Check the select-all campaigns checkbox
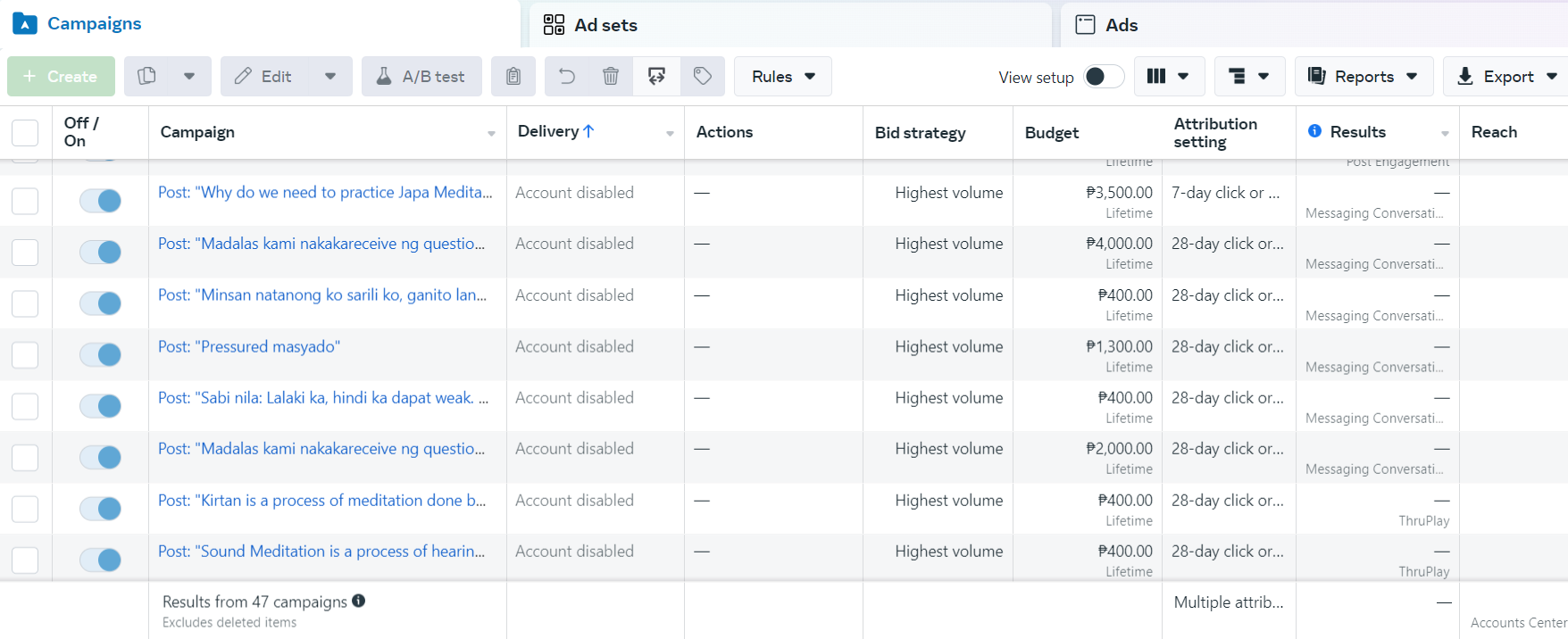1568x639 pixels. 25,132
